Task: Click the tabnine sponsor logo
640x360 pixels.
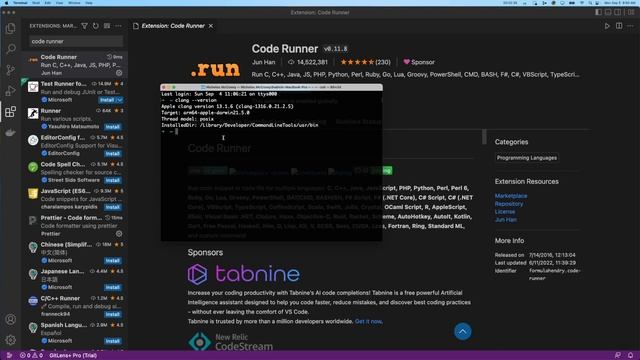Action: point(244,274)
